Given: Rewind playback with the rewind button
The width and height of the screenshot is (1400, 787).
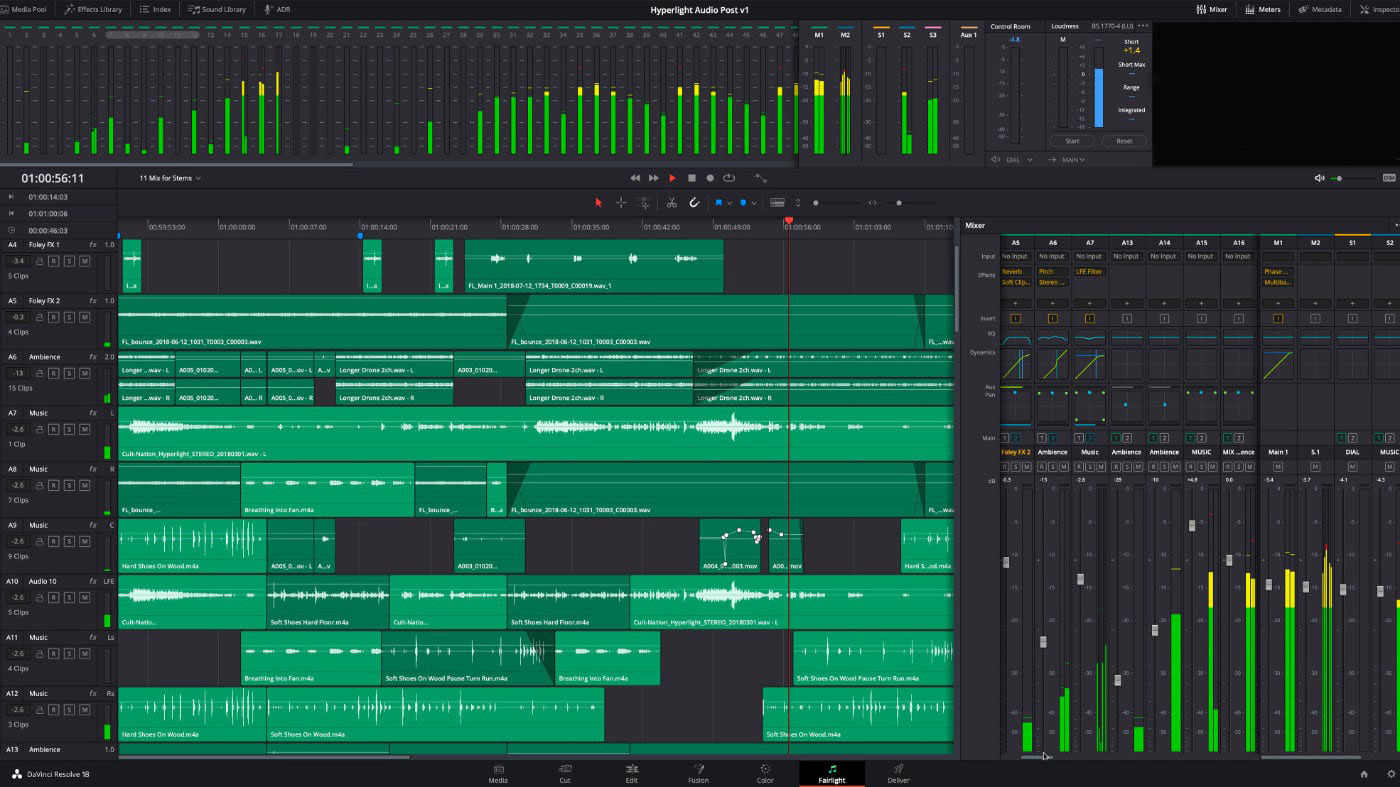Looking at the screenshot, I should [635, 178].
